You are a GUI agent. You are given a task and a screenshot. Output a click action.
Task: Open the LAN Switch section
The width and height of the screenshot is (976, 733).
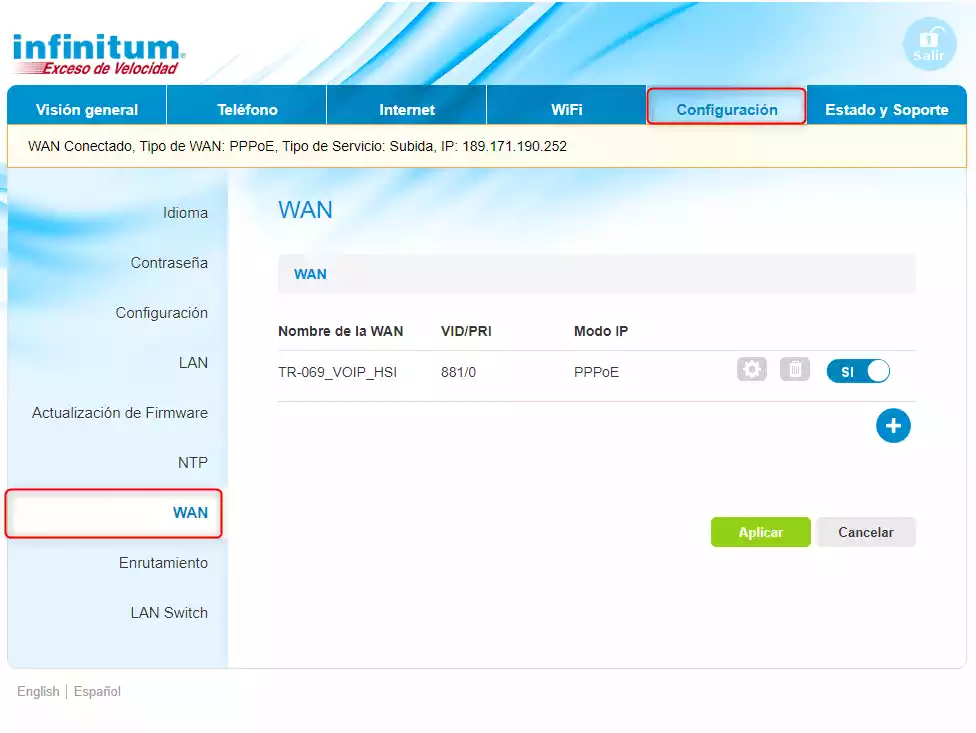[x=169, y=613]
